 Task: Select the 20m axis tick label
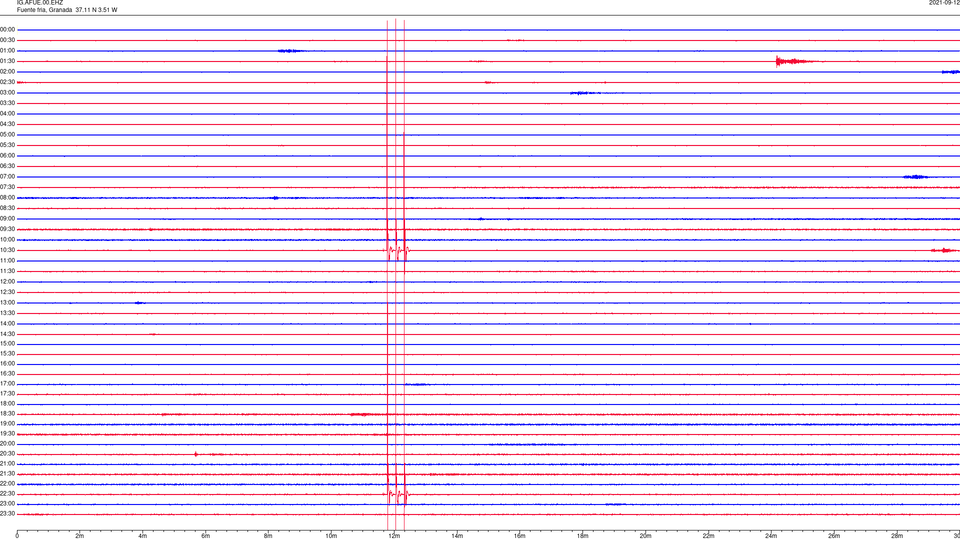(x=645, y=536)
